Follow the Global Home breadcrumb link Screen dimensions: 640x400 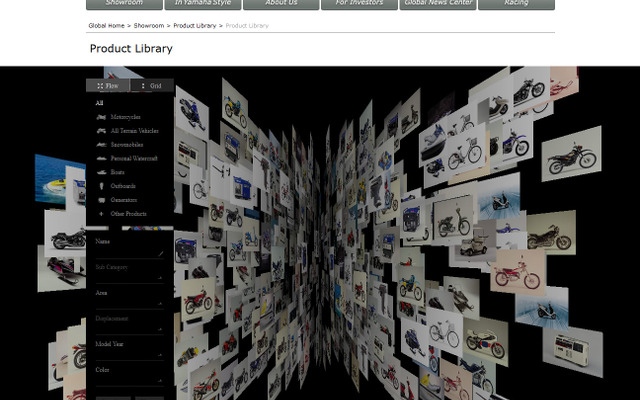(106, 25)
